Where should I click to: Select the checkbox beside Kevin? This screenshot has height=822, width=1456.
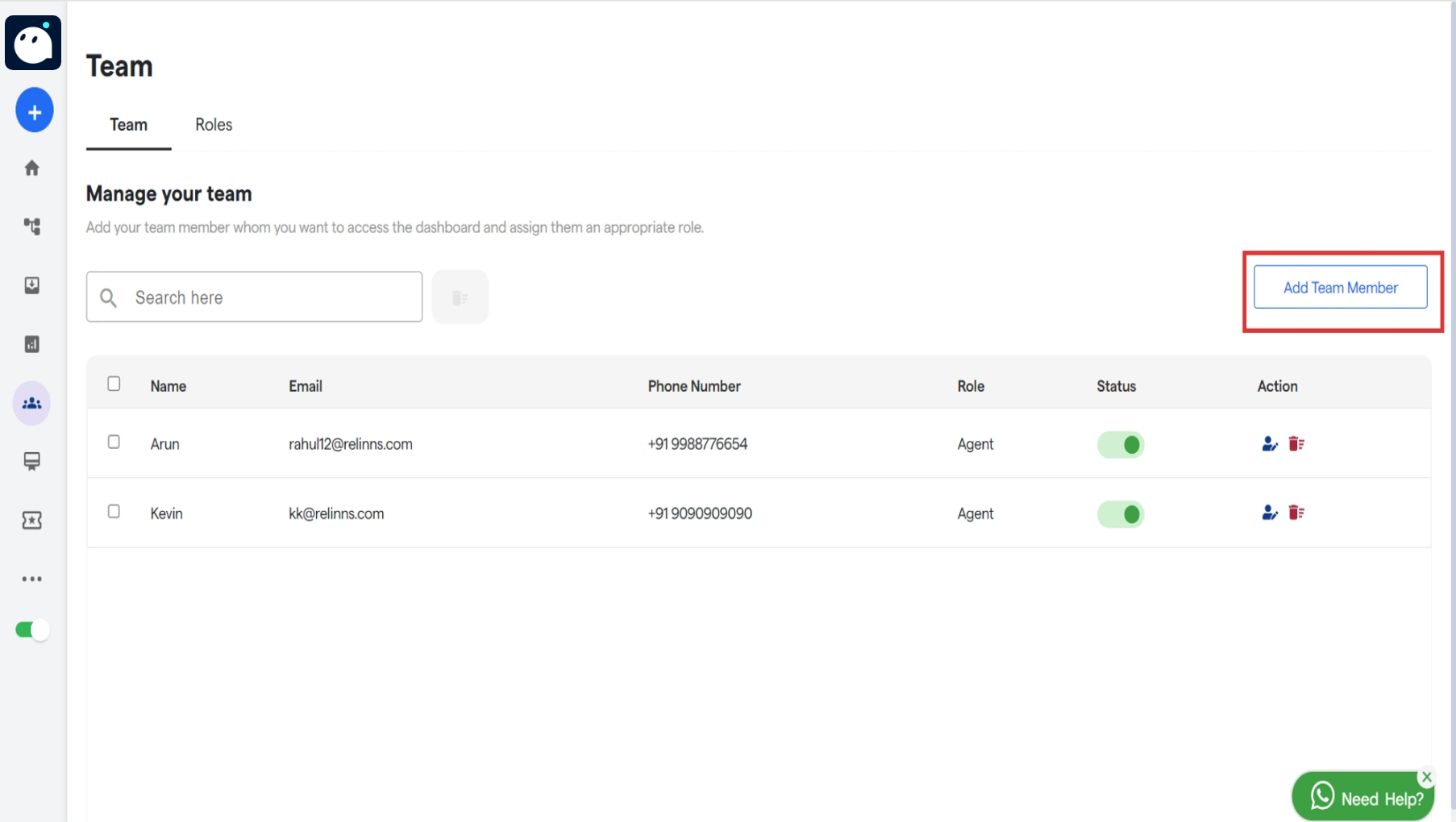[x=114, y=511]
